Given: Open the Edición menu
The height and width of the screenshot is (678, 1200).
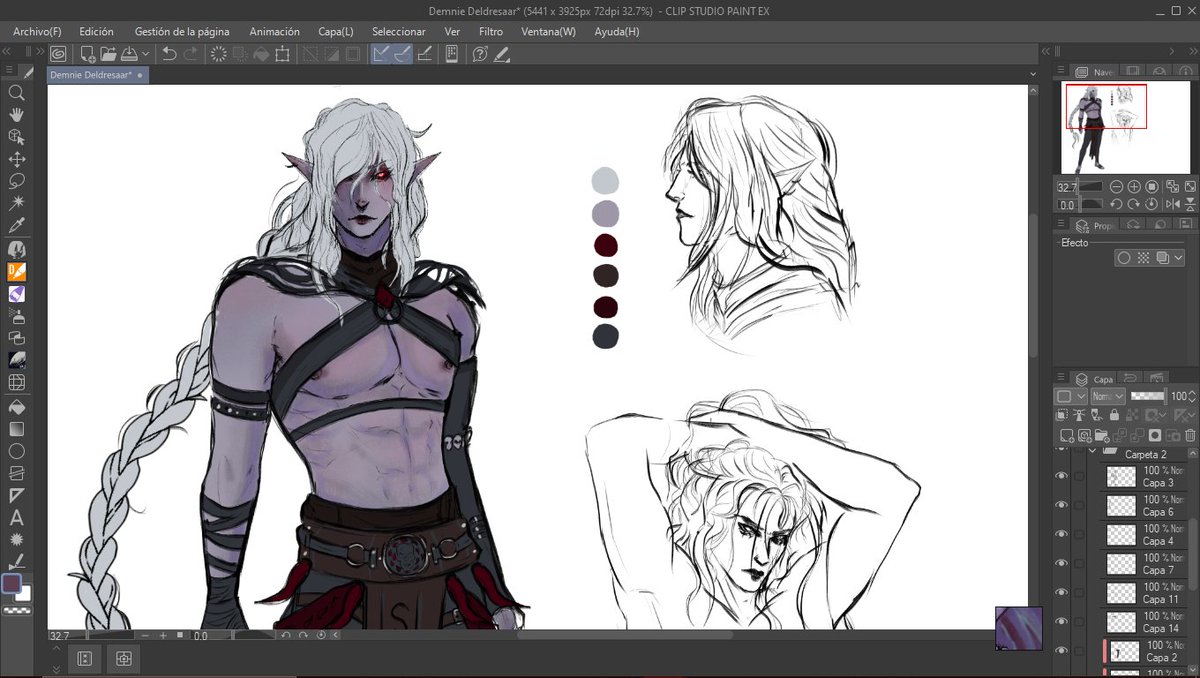Looking at the screenshot, I should (x=96, y=32).
